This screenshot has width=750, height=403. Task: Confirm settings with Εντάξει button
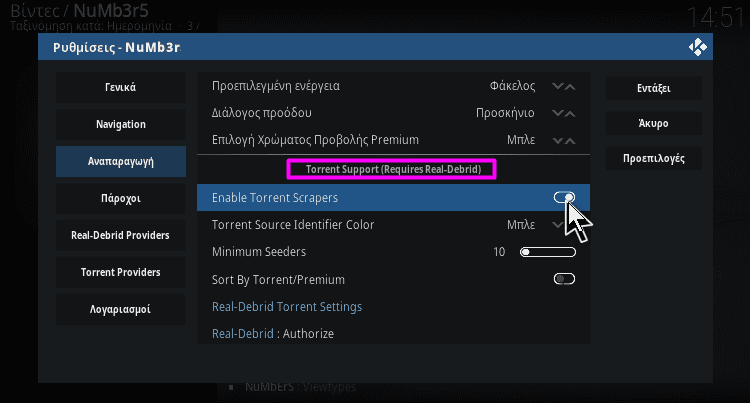pyautogui.click(x=653, y=88)
